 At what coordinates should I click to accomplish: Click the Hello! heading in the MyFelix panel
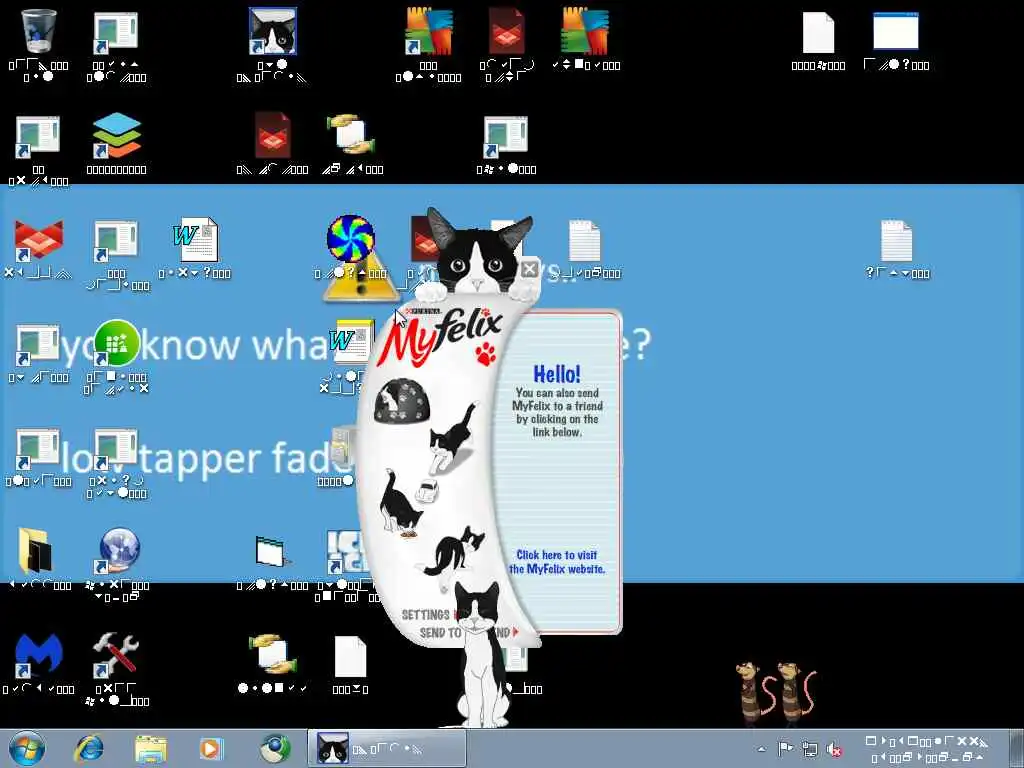[557, 374]
